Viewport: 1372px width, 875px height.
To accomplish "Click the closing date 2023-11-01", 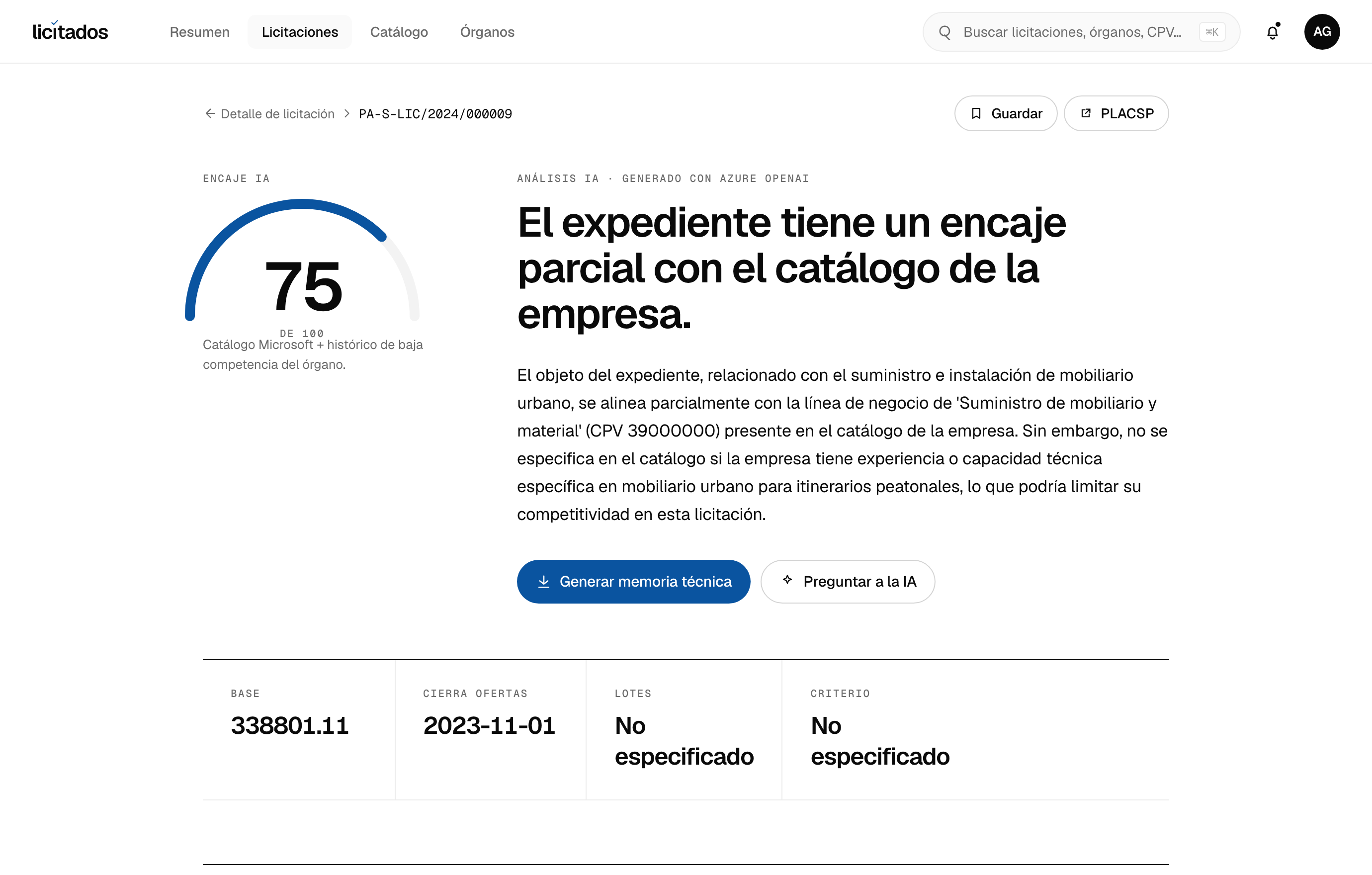I will point(489,726).
